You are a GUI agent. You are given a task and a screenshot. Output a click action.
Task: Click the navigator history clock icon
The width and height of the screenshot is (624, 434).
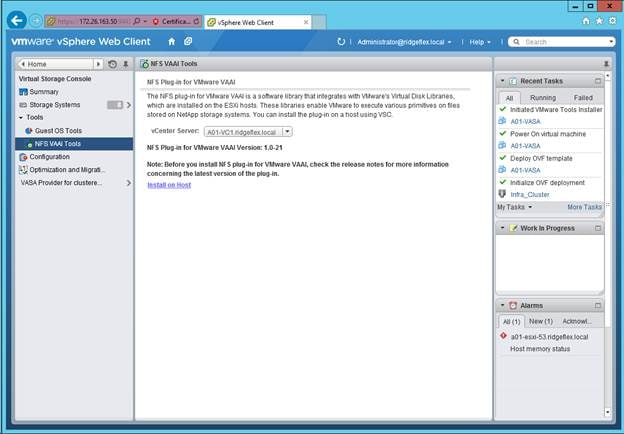click(113, 64)
